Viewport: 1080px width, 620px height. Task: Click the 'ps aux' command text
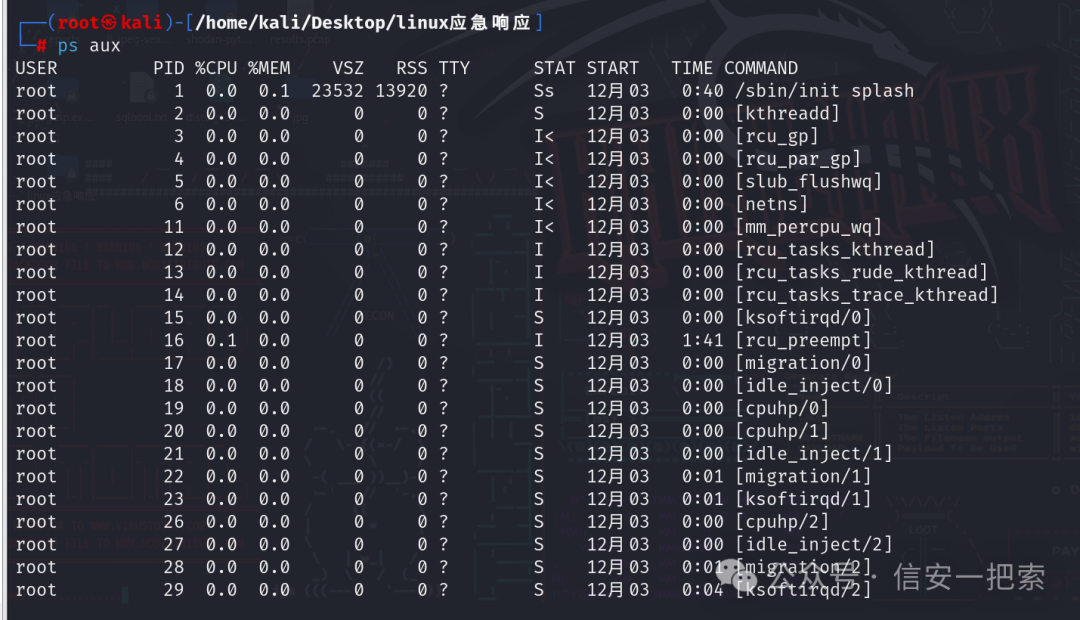click(x=89, y=46)
